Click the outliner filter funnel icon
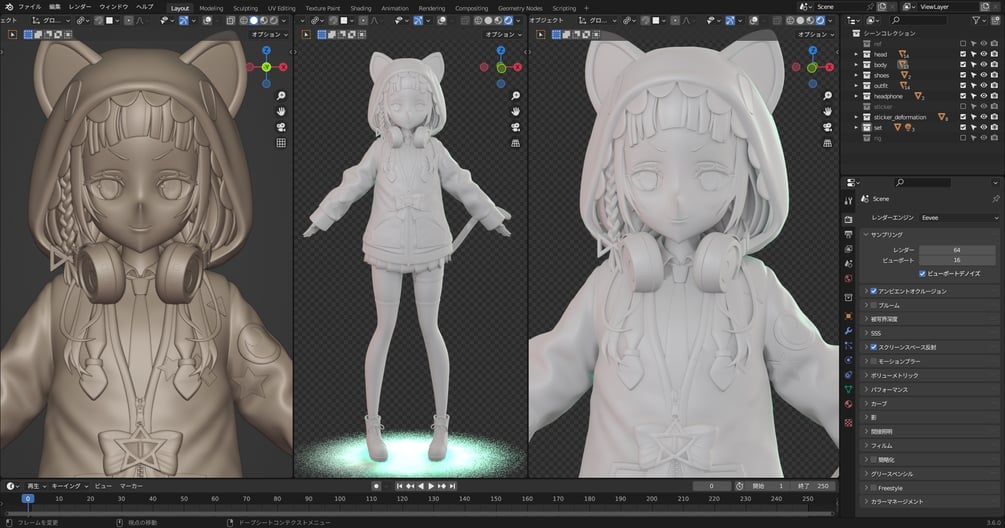1005x528 pixels. point(976,21)
